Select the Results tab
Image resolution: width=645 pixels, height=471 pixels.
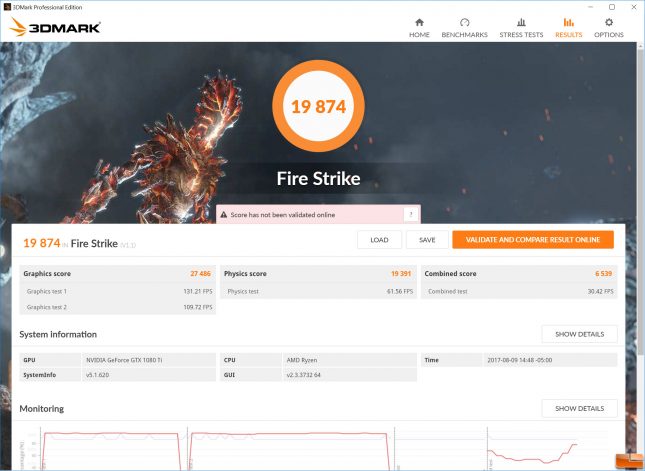tap(568, 28)
